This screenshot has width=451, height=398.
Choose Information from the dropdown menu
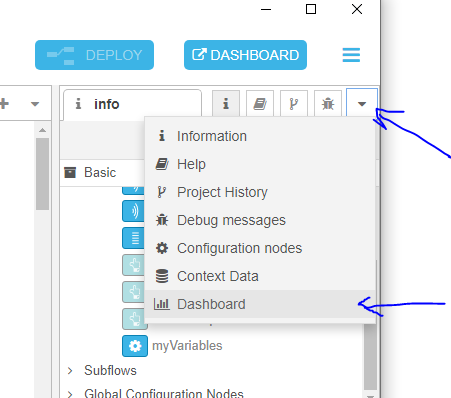tap(260, 136)
